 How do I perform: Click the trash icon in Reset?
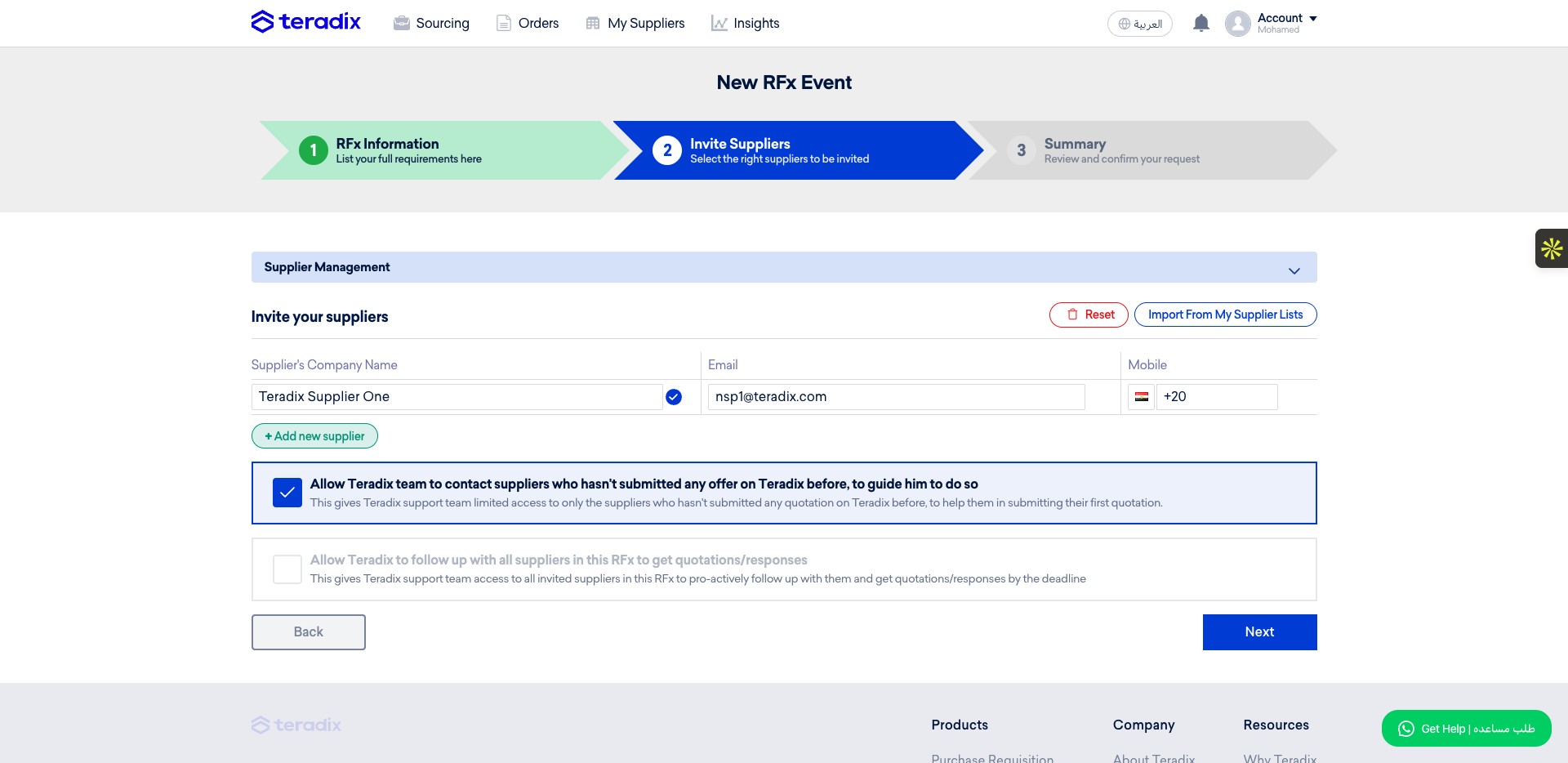(1072, 315)
